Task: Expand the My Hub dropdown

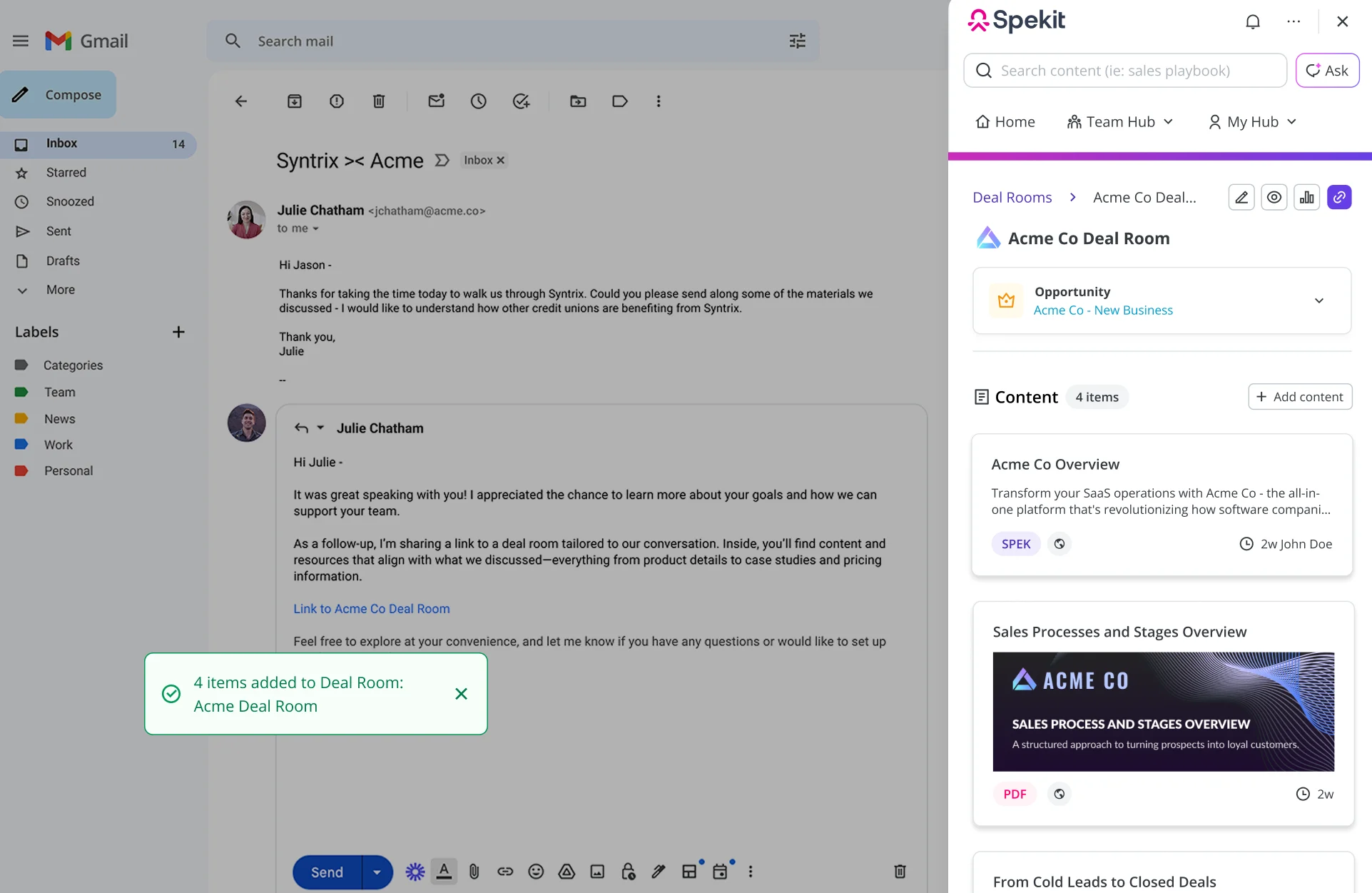Action: pyautogui.click(x=1252, y=122)
